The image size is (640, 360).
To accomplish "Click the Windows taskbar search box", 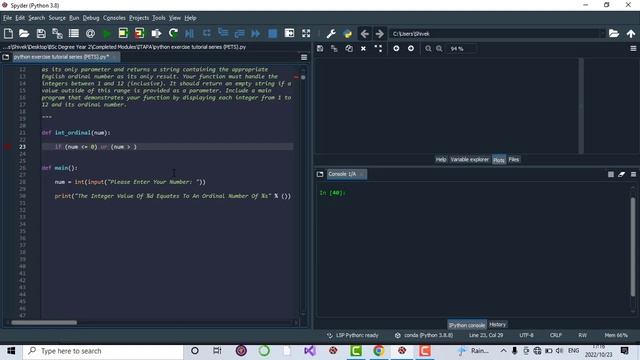I will [x=103, y=351].
